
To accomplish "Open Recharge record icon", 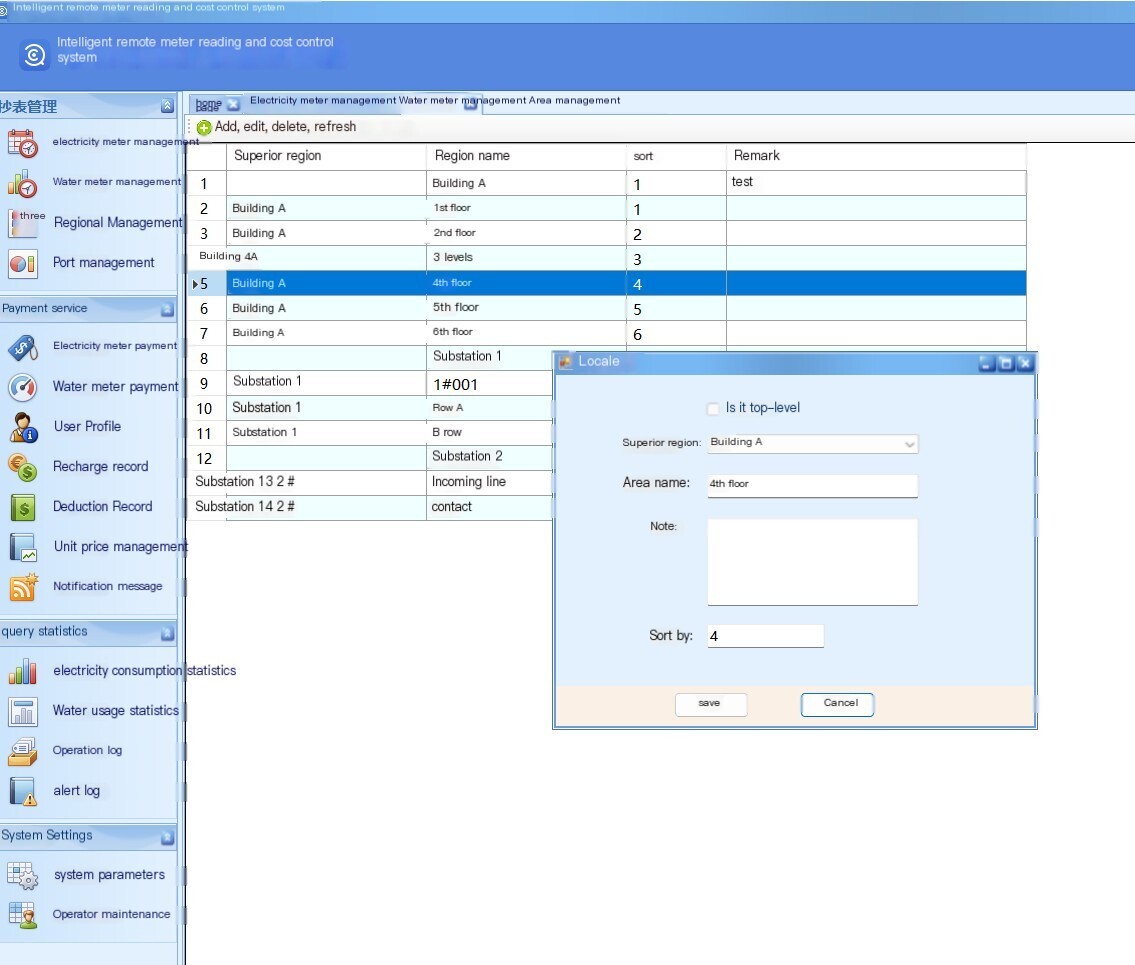I will click(22, 467).
